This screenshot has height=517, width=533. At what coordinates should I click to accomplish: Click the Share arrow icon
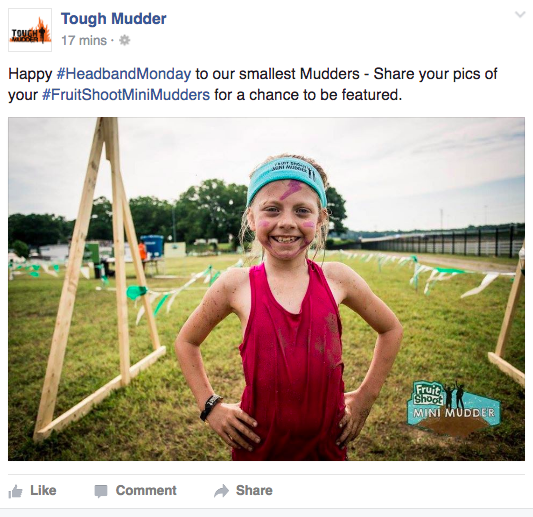coord(221,491)
